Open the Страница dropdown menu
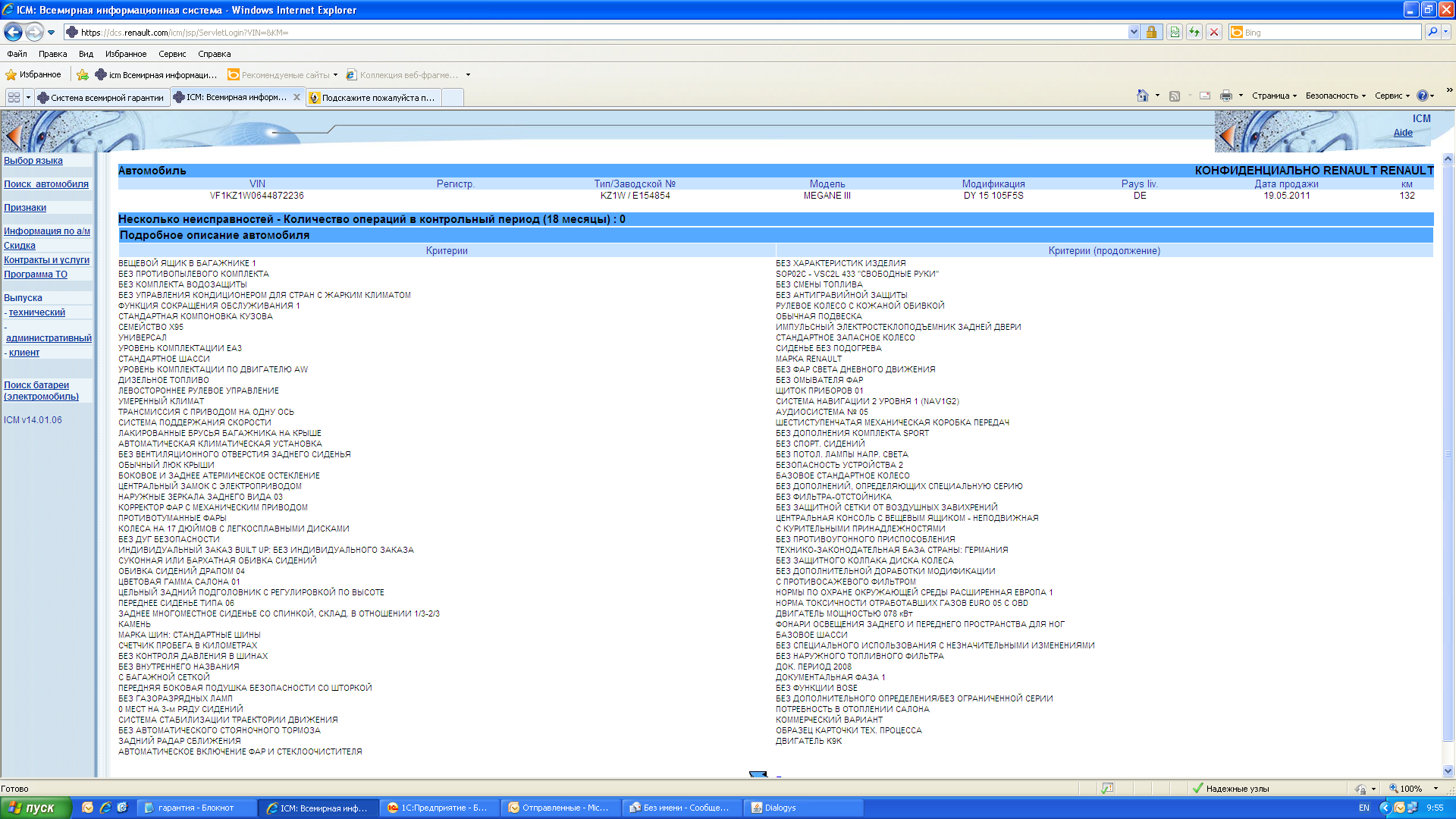 (x=1274, y=96)
